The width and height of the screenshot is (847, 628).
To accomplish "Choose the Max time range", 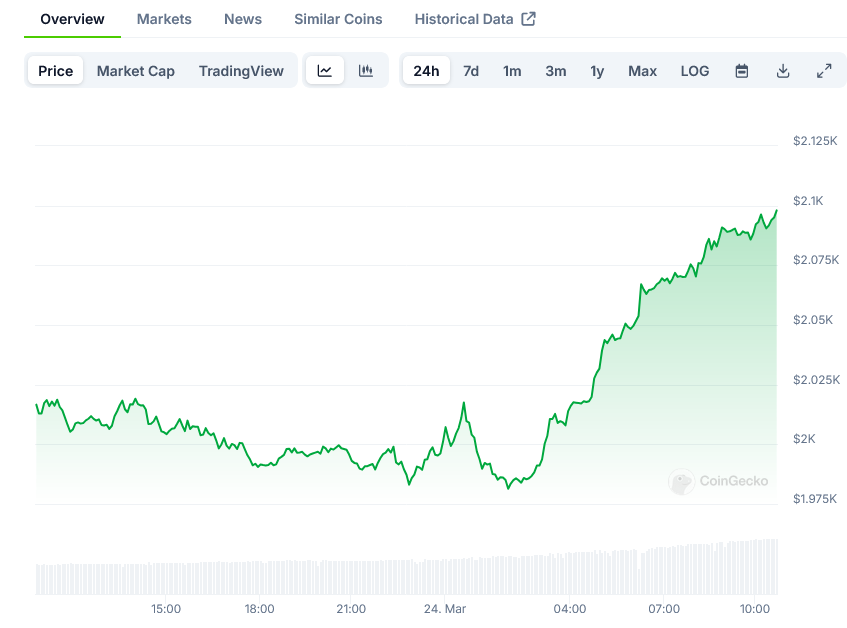I will click(642, 70).
